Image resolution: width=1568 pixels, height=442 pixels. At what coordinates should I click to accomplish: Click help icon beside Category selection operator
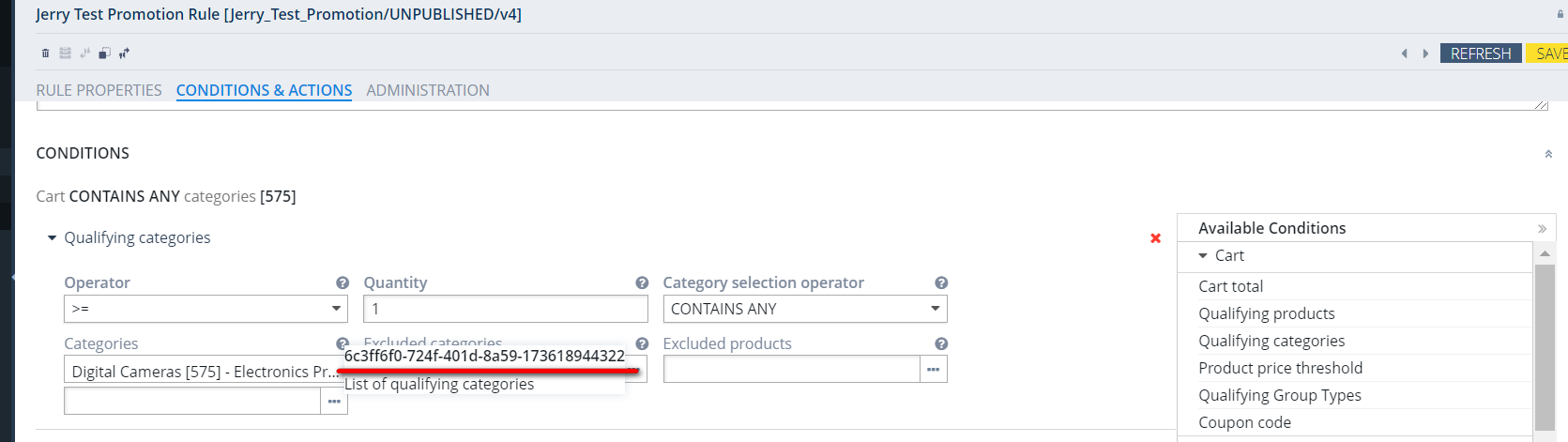pos(941,282)
